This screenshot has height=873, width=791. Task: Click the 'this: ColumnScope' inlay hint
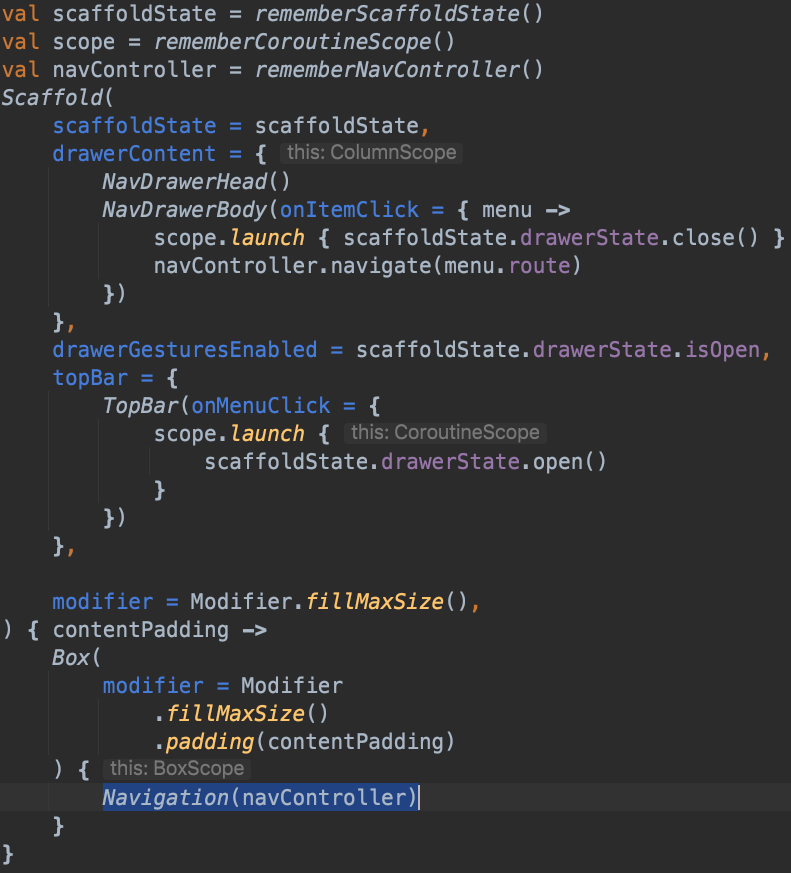pyautogui.click(x=371, y=152)
